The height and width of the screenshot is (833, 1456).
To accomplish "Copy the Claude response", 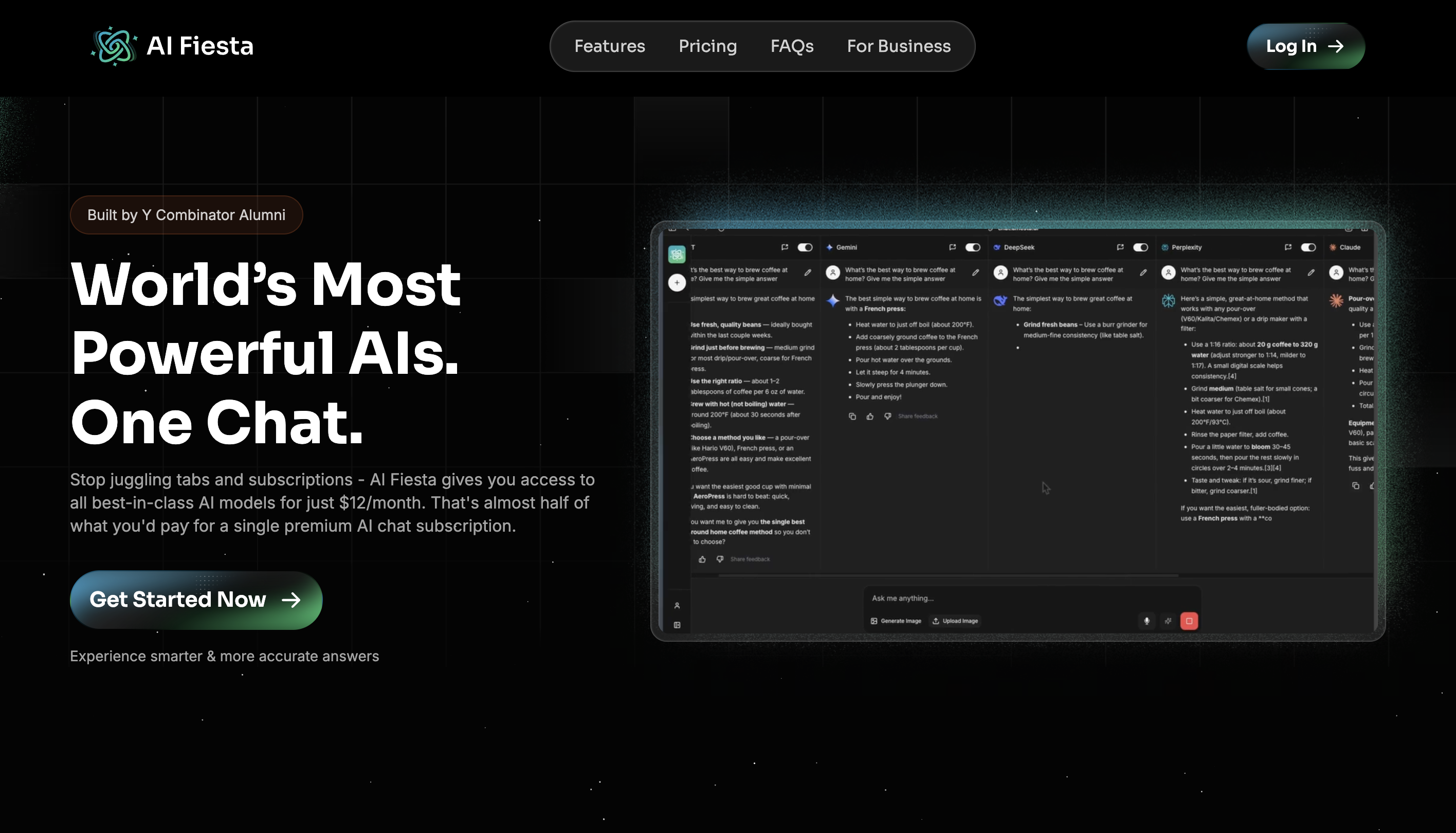I will click(1355, 486).
